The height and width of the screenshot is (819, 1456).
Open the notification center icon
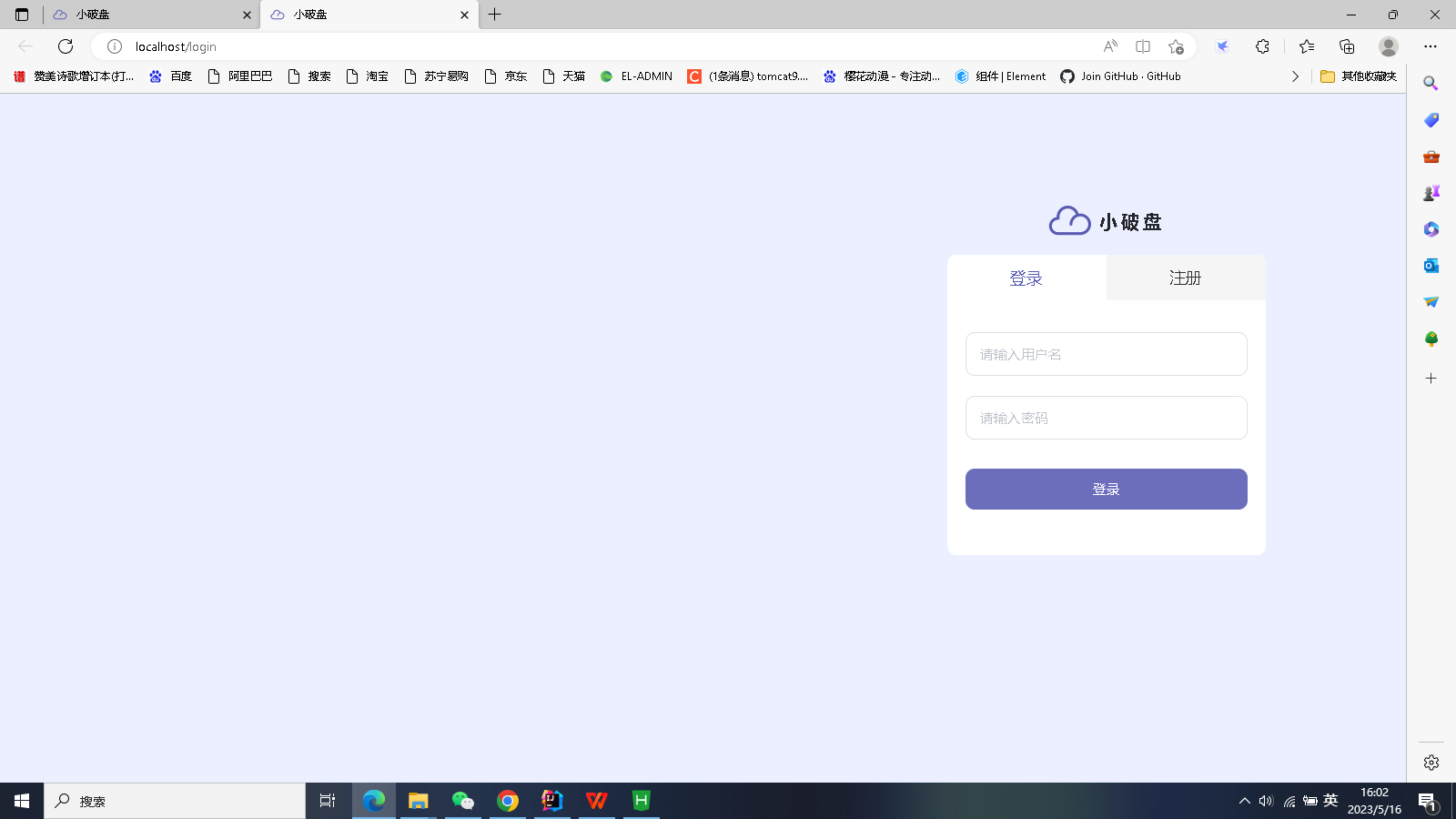pyautogui.click(x=1428, y=802)
